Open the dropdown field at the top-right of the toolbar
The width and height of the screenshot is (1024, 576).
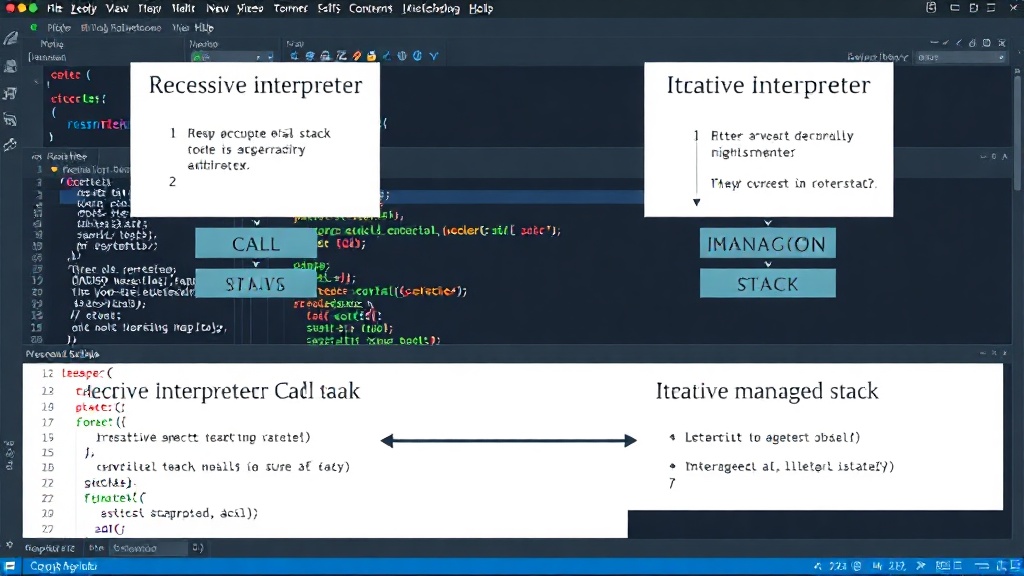click(x=960, y=57)
